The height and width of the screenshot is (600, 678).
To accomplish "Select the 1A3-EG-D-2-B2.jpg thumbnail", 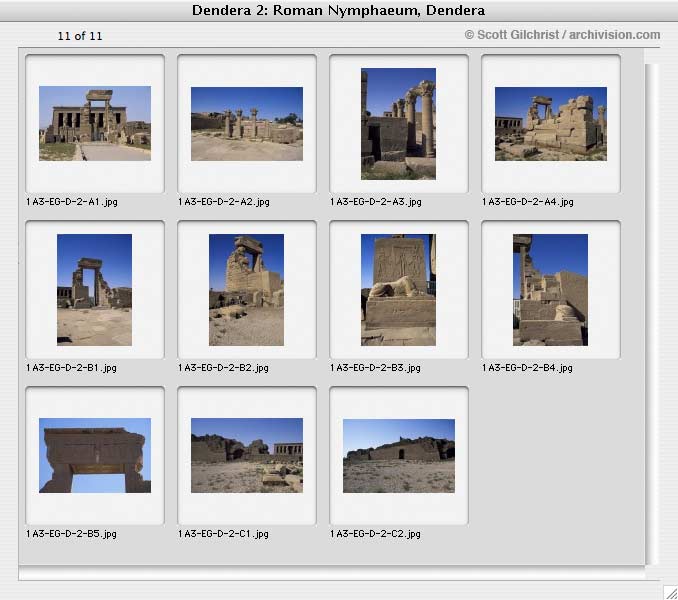I will tap(246, 290).
